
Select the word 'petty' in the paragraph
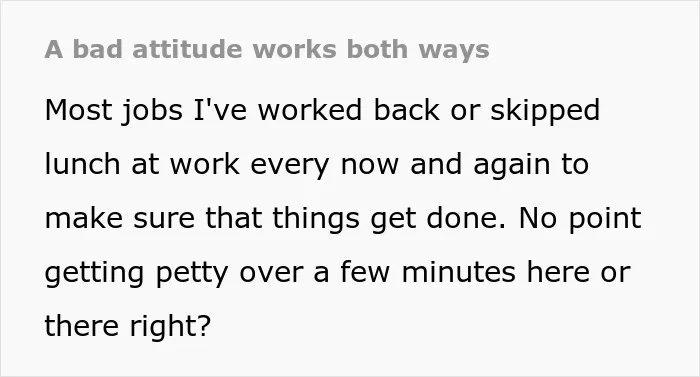pyautogui.click(x=192, y=274)
